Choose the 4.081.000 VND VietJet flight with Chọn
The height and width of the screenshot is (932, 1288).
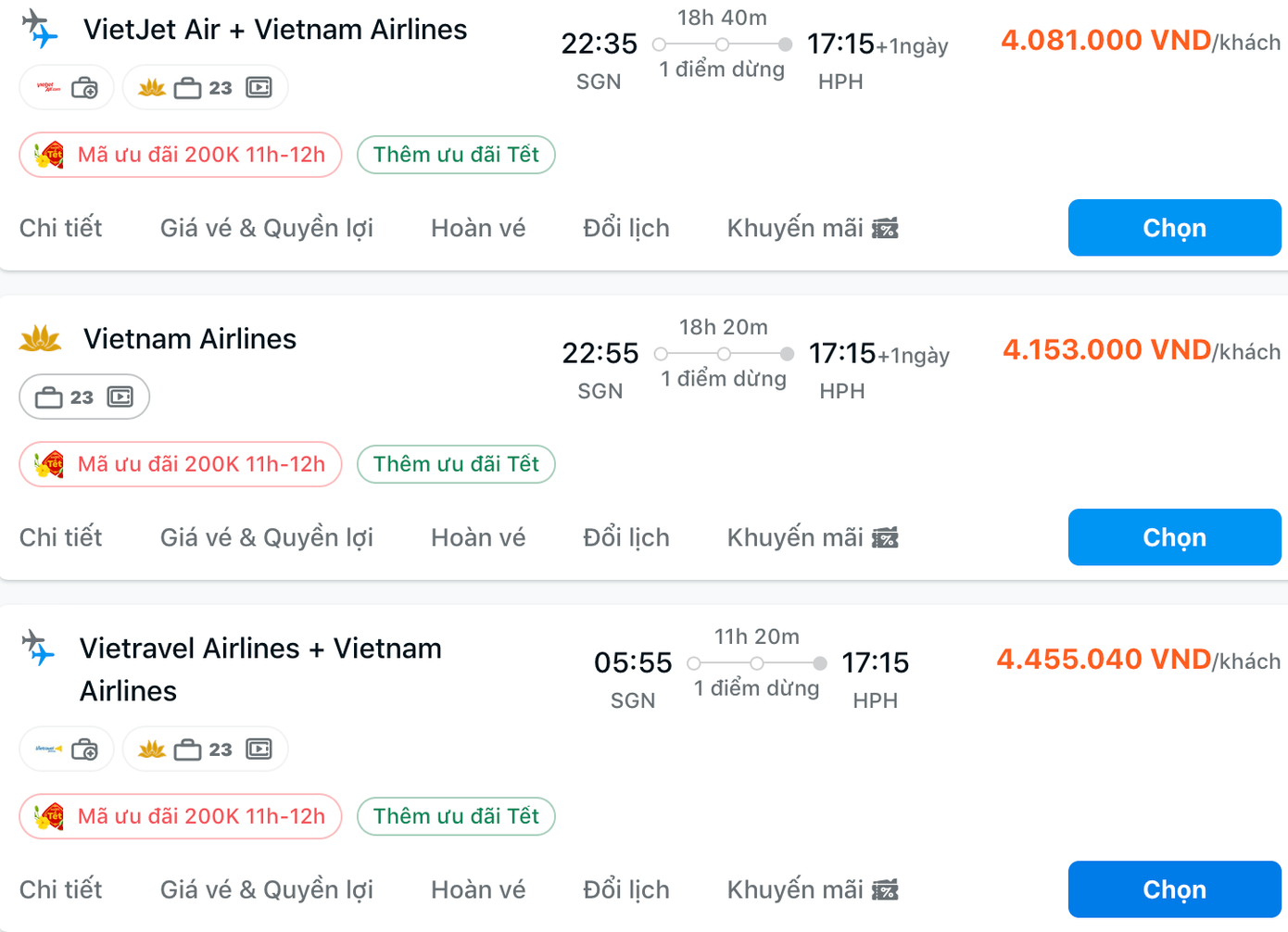1173,227
